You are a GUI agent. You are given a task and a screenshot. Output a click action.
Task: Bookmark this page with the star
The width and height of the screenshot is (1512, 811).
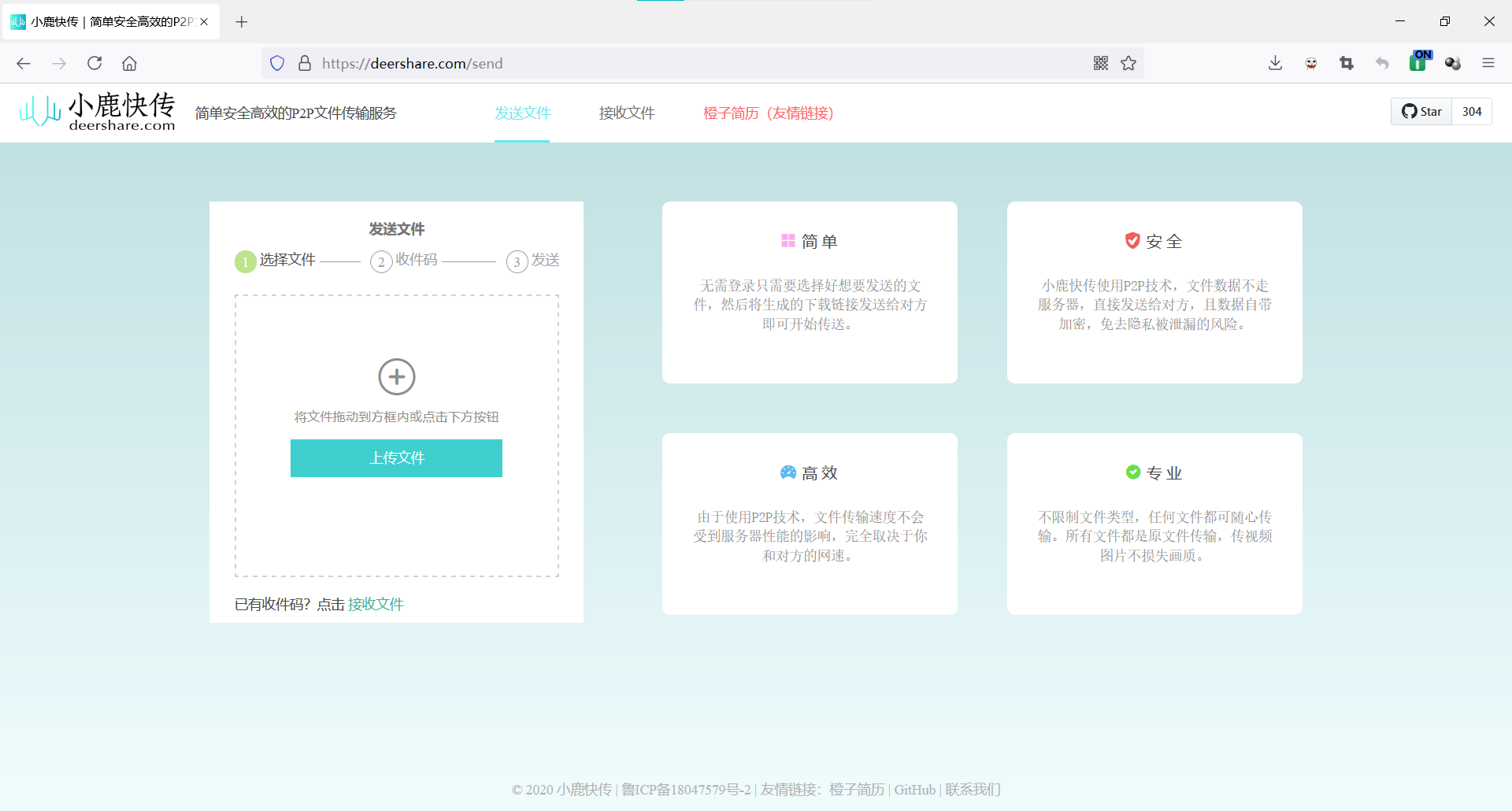tap(1128, 63)
